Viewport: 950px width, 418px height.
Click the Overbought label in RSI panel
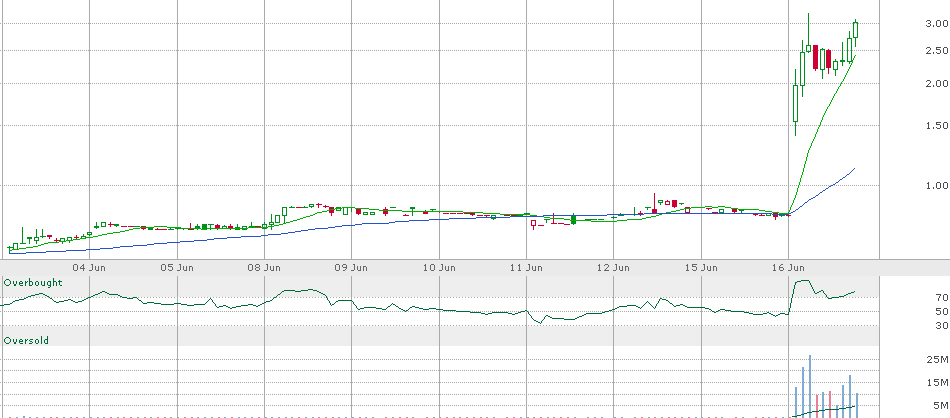coord(33,283)
